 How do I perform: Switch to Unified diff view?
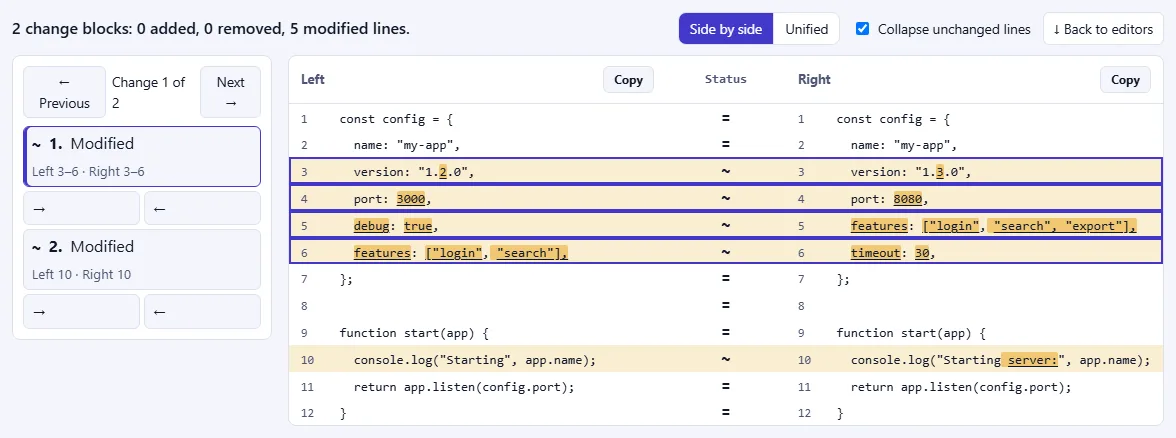click(806, 29)
